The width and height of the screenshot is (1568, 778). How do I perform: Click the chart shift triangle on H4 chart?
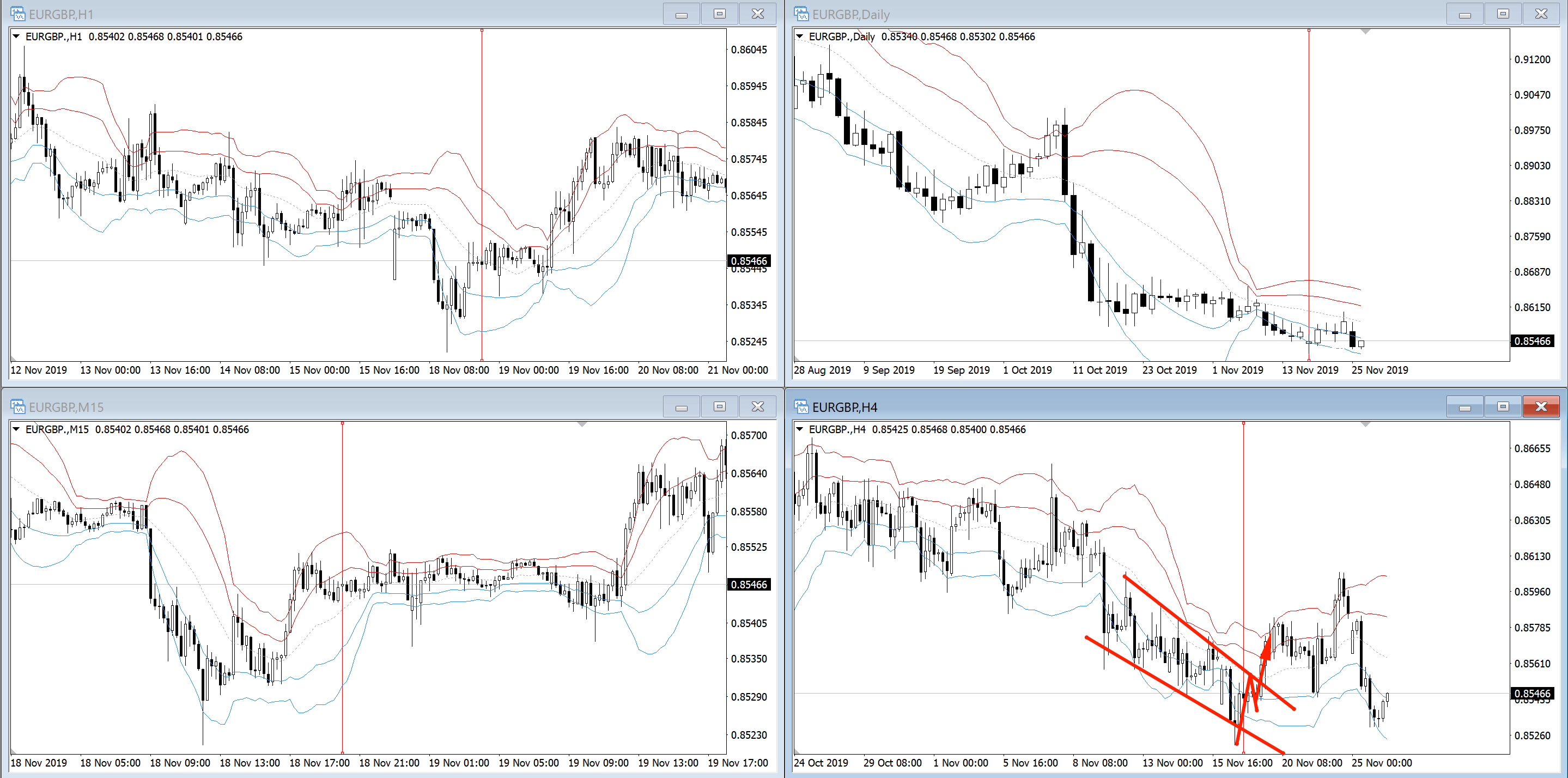click(x=1365, y=424)
